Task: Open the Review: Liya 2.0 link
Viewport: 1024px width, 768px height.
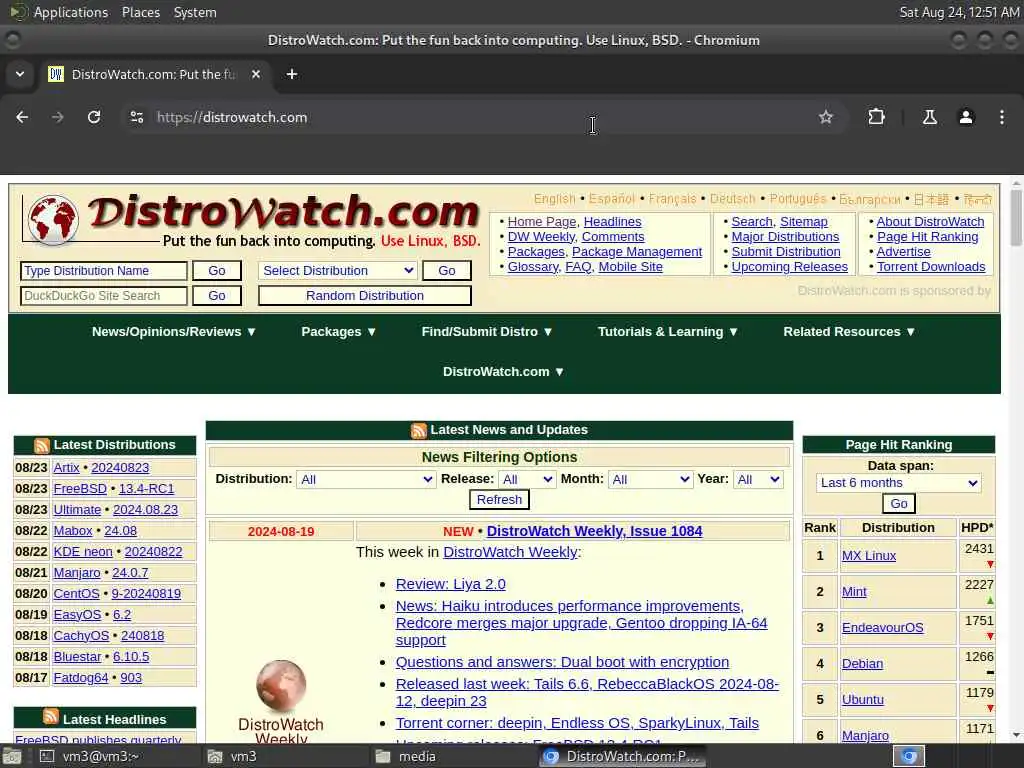Action: point(451,584)
